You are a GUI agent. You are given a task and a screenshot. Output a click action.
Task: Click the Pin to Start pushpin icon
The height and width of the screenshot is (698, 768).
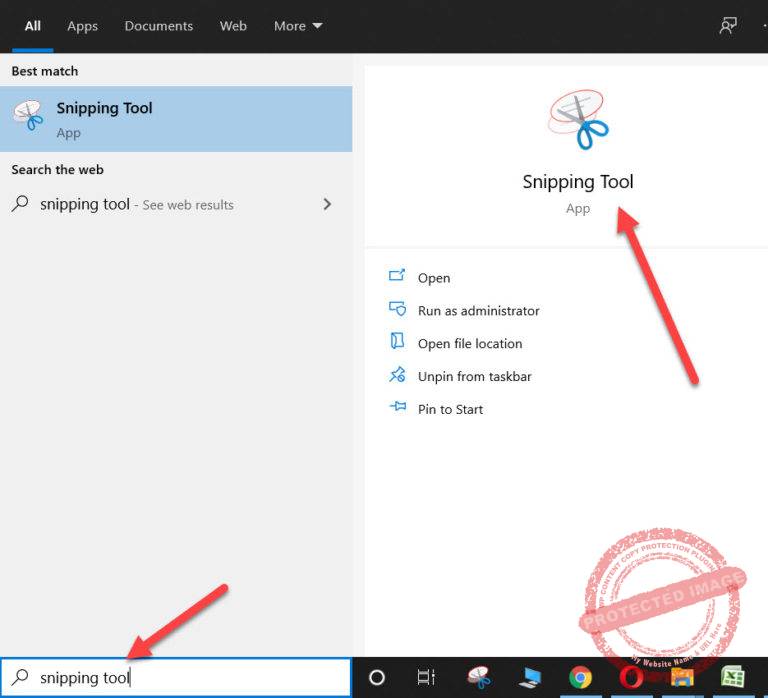tap(397, 406)
